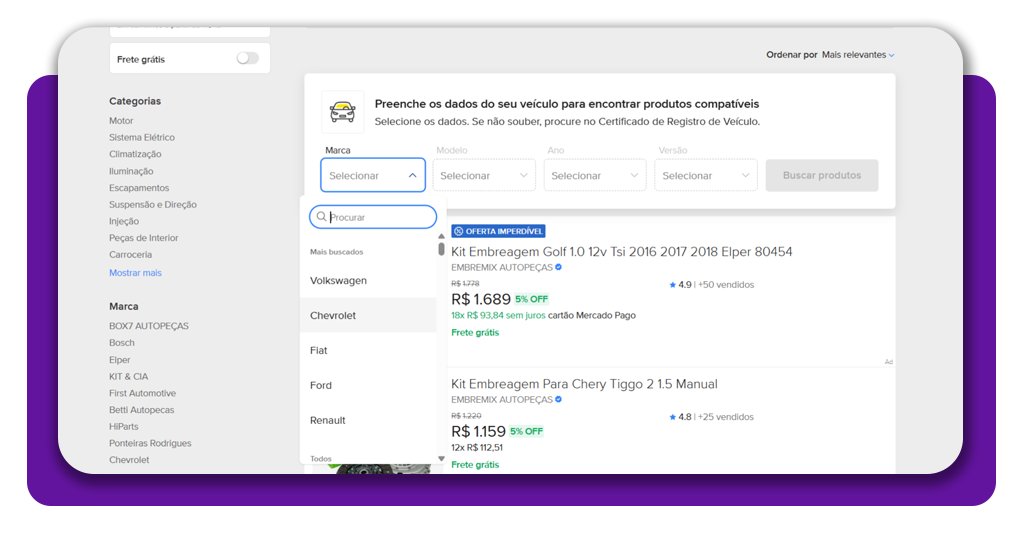Open the Versão Selecionar dropdown
Image resolution: width=1024 pixels, height=536 pixels.
(706, 175)
